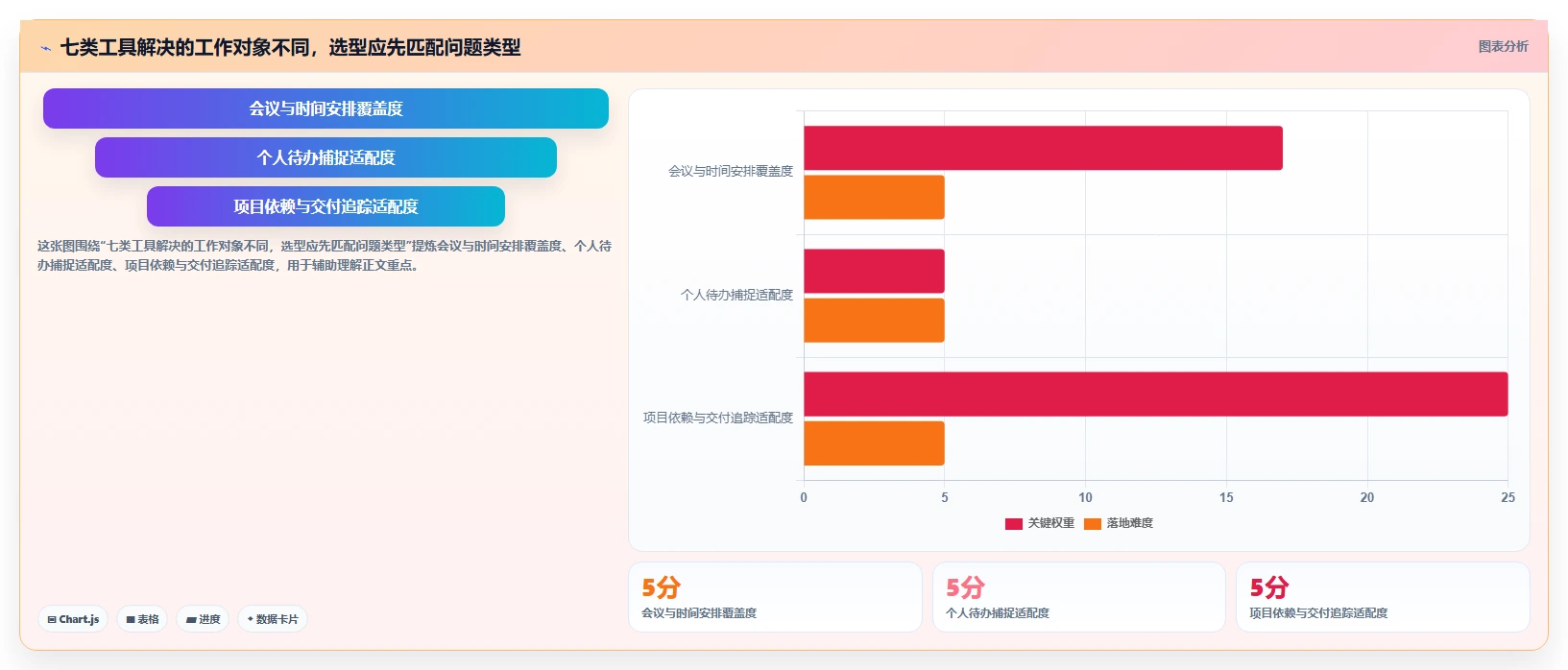Click the 关键权重 legend text
1568x670 pixels.
[x=1051, y=523]
